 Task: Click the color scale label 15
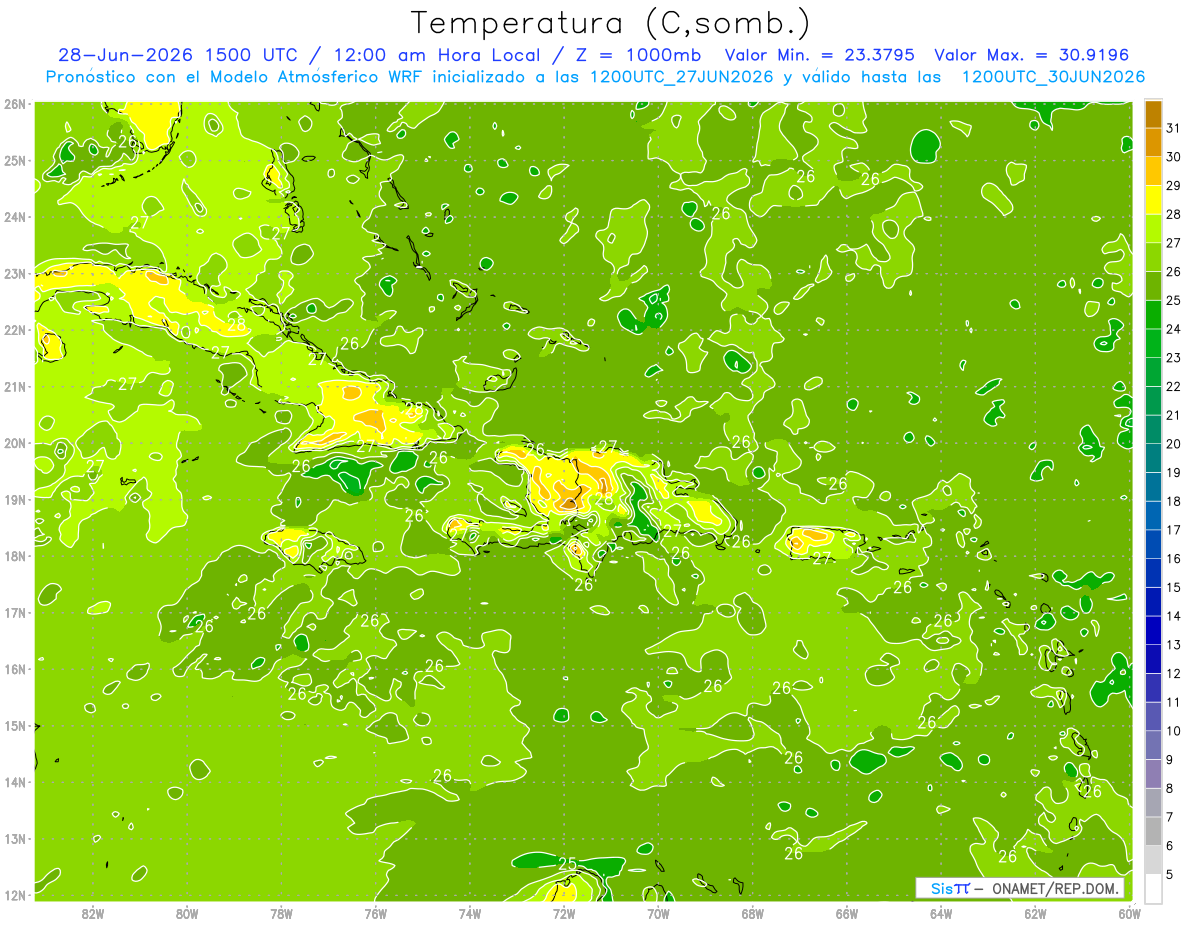click(x=1174, y=587)
